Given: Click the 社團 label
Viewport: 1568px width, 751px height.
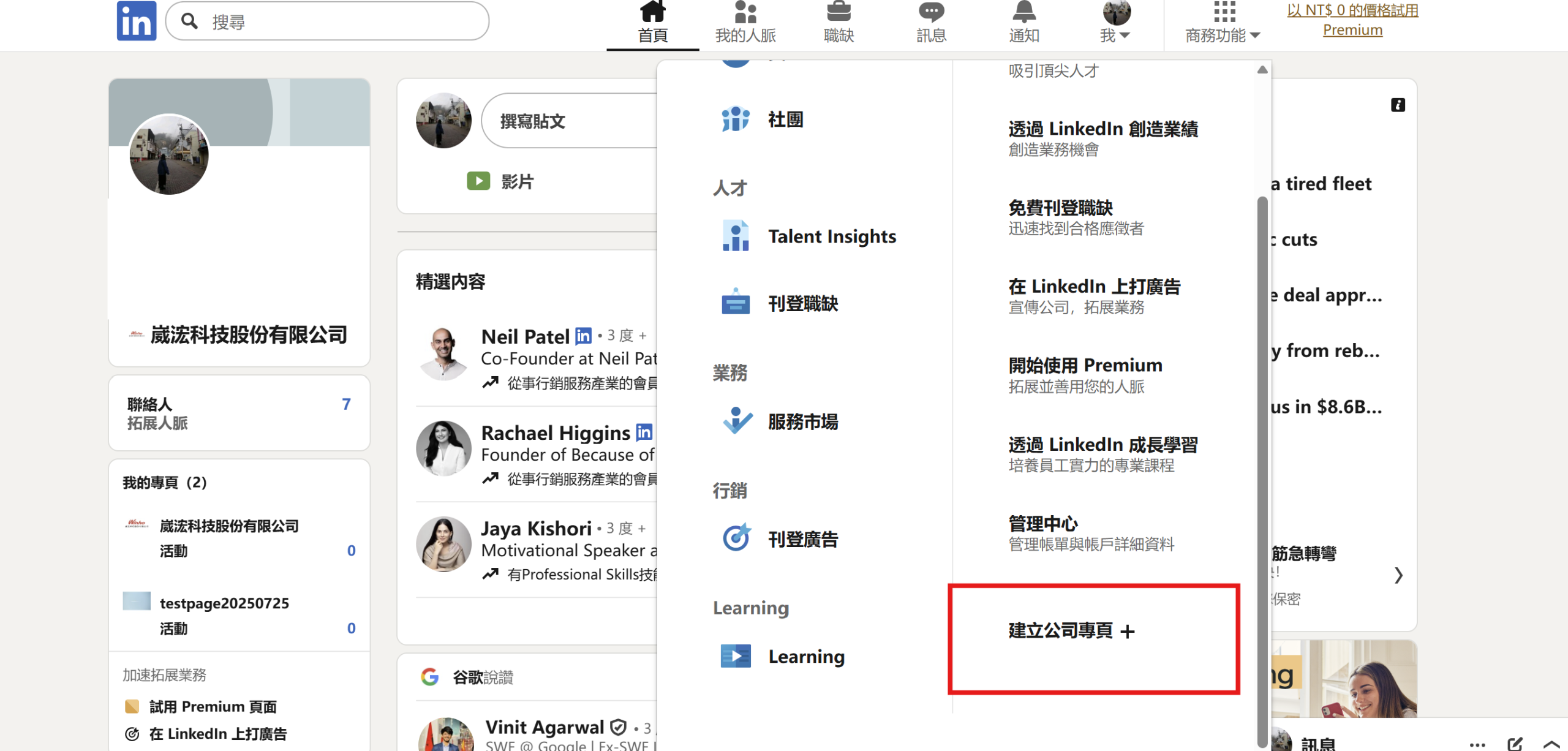Looking at the screenshot, I should [x=786, y=119].
